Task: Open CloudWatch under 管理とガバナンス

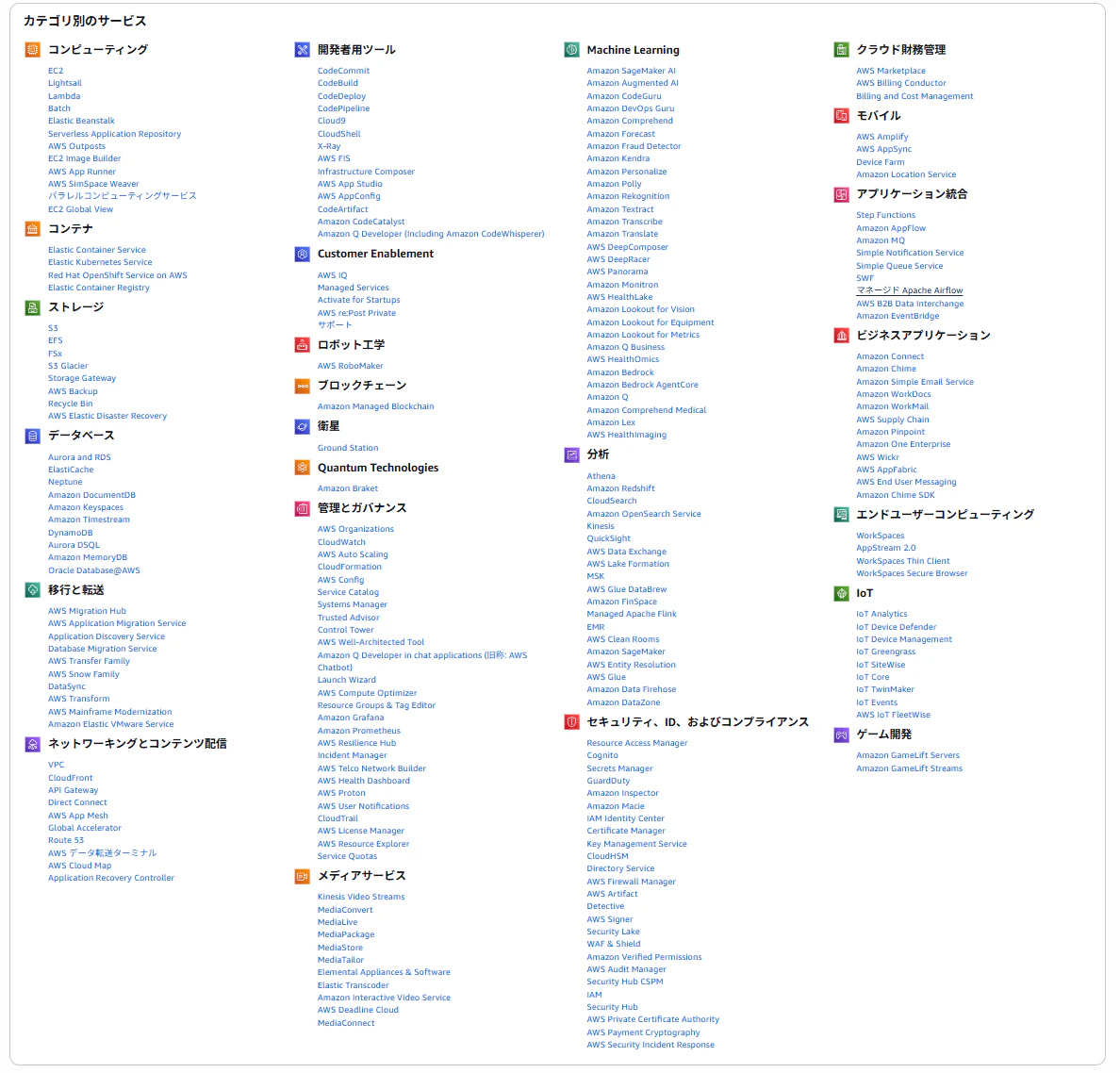Action: tap(341, 542)
